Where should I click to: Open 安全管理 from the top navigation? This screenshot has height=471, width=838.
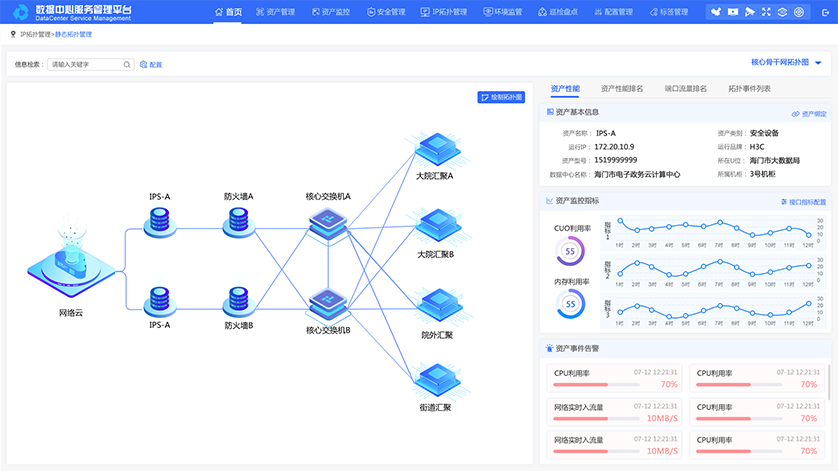[x=386, y=12]
